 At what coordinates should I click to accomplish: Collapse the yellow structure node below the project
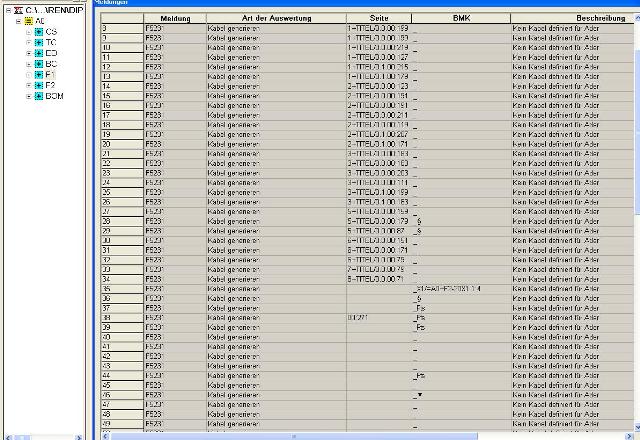(x=18, y=21)
